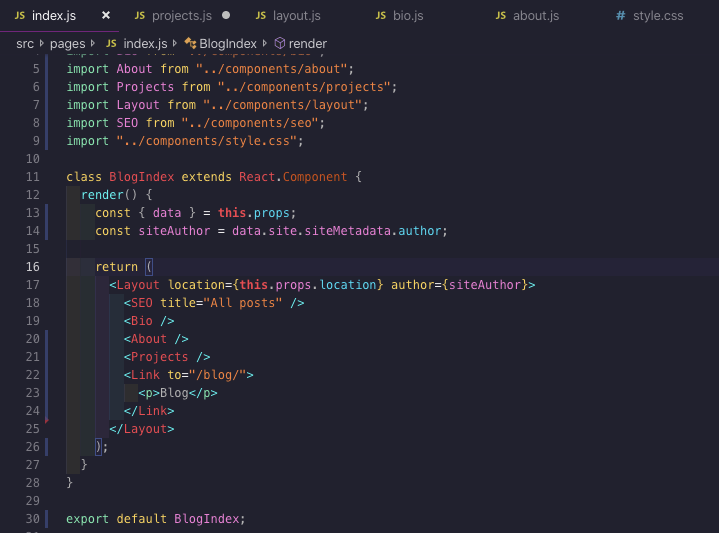
Task: Open the about.js editor tab
Action: 536,16
